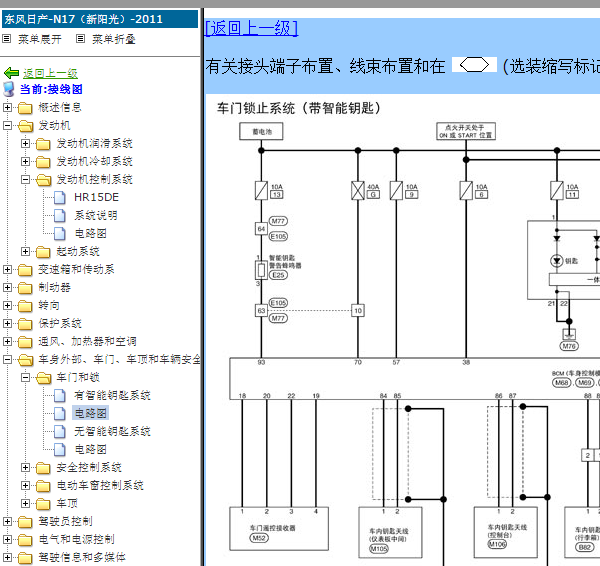This screenshot has height=566, width=600.
Task: Click folder icon for 变速箱和传动系
Action: (25, 270)
